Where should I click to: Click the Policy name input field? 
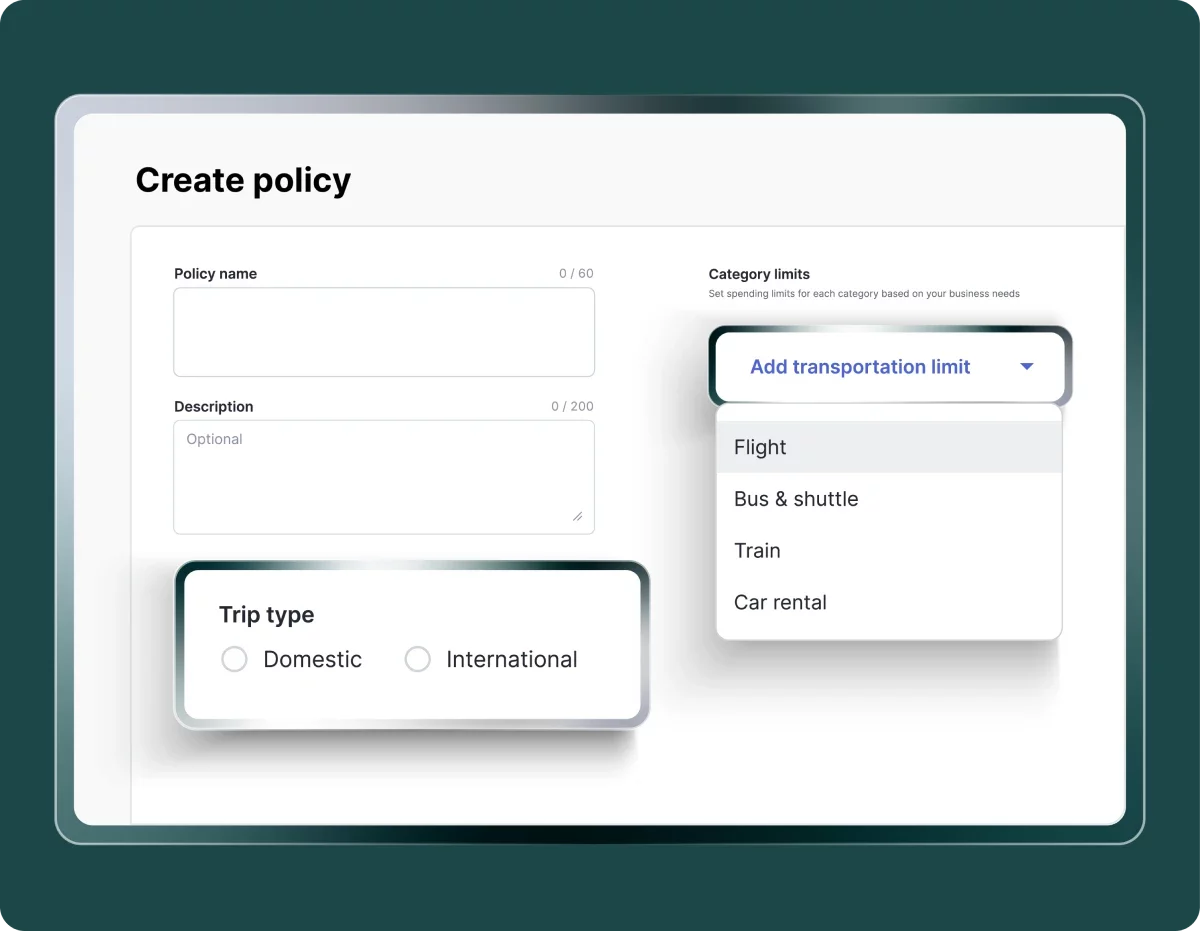pos(384,332)
